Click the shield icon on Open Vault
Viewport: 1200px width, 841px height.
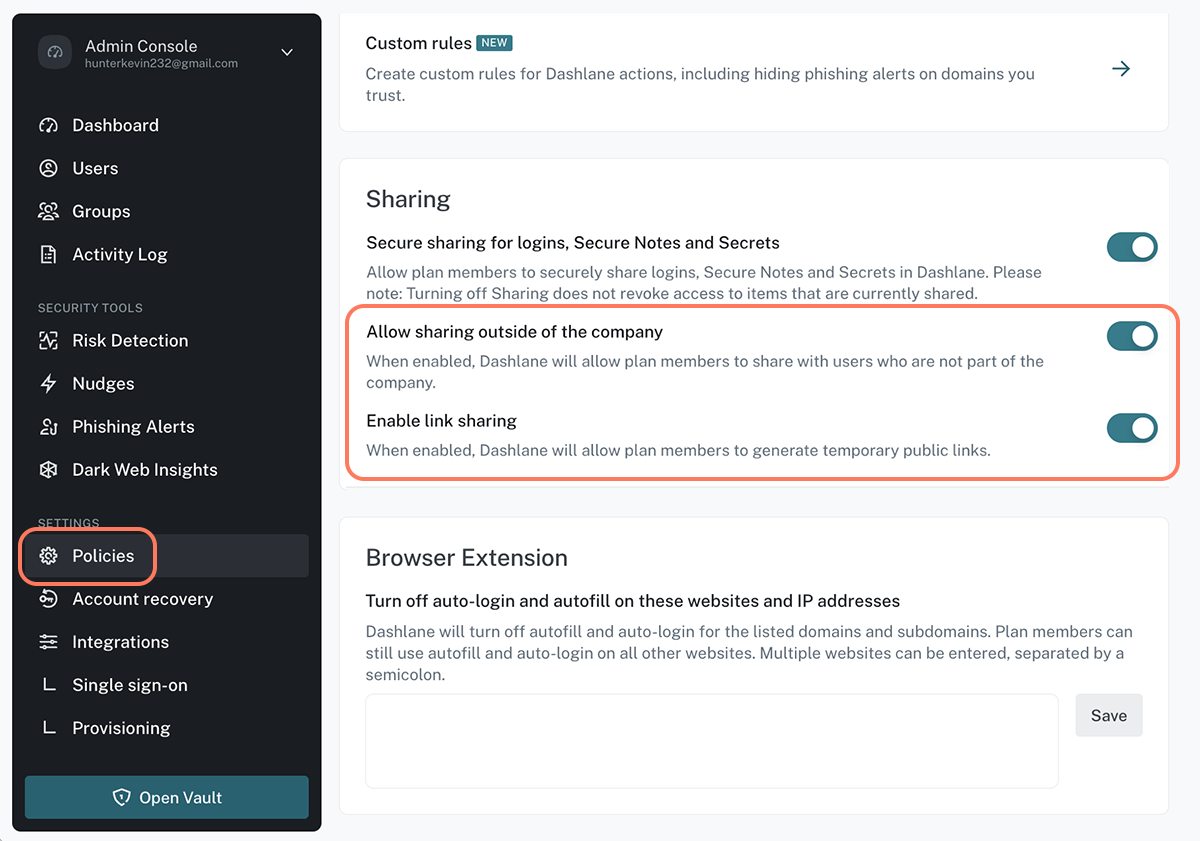click(122, 797)
